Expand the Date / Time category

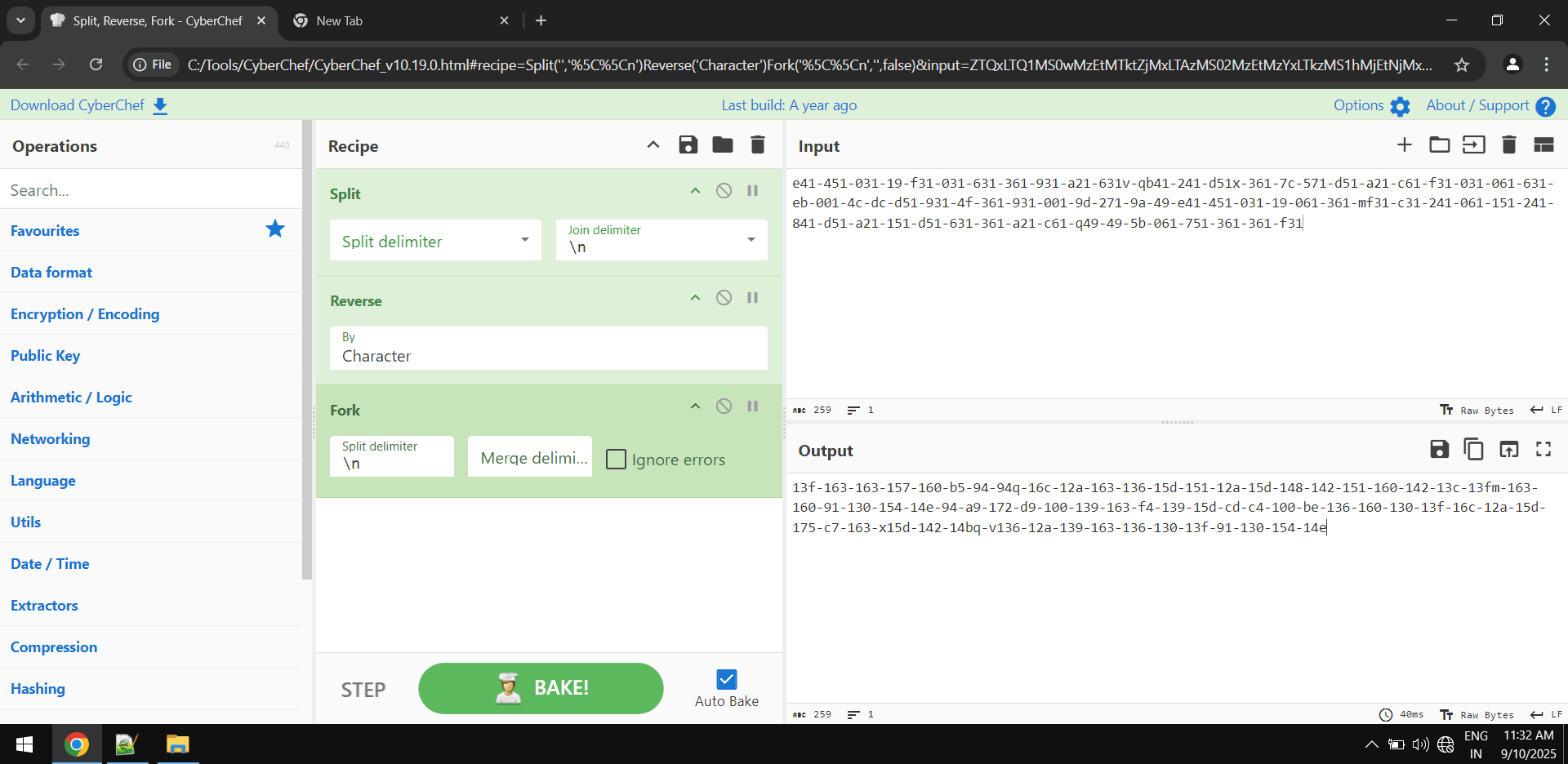point(151,563)
